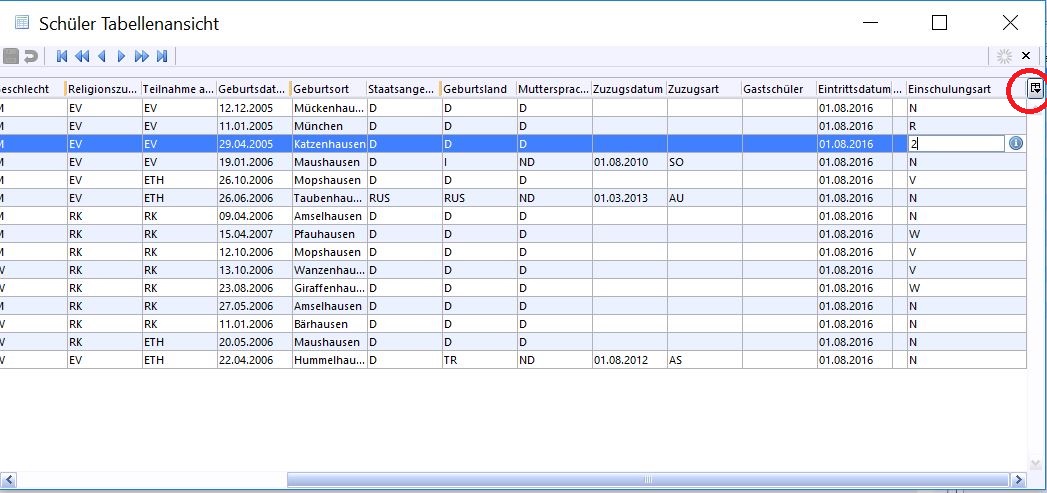
Task: Select the München birthplace cell
Action: [x=329, y=126]
